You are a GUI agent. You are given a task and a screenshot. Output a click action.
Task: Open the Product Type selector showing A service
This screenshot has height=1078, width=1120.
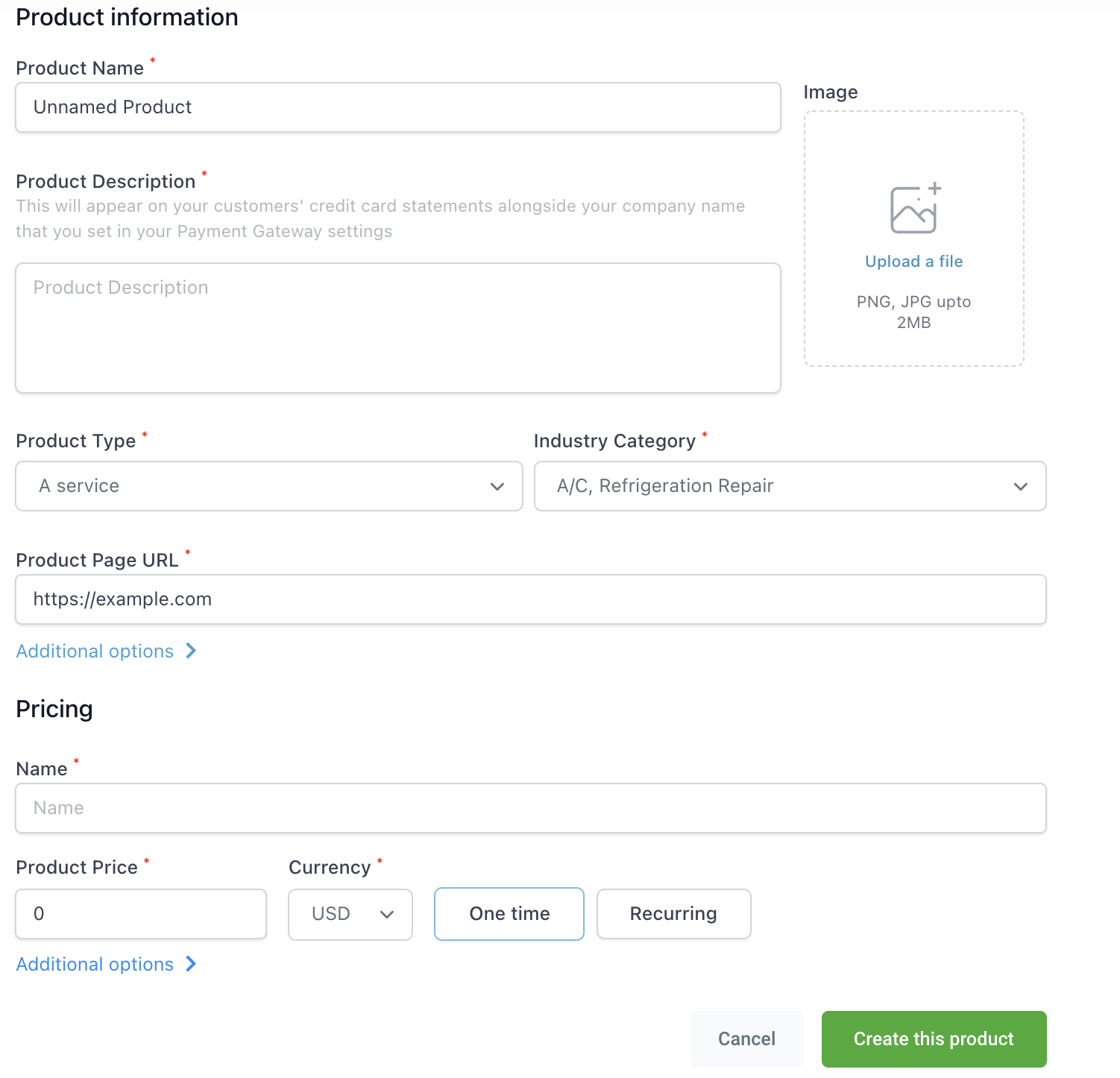click(x=268, y=487)
